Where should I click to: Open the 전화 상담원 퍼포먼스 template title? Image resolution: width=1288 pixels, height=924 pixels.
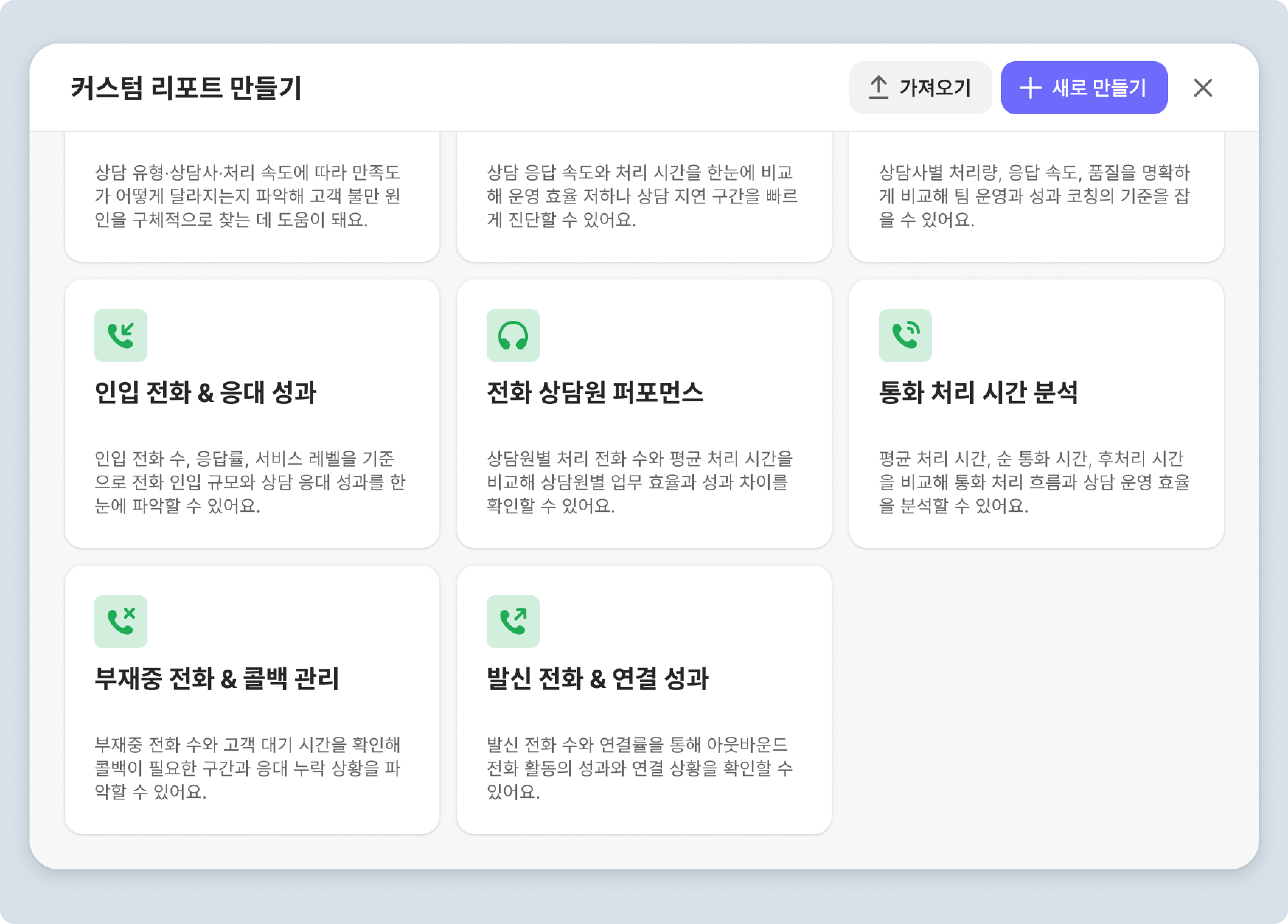[x=595, y=392]
